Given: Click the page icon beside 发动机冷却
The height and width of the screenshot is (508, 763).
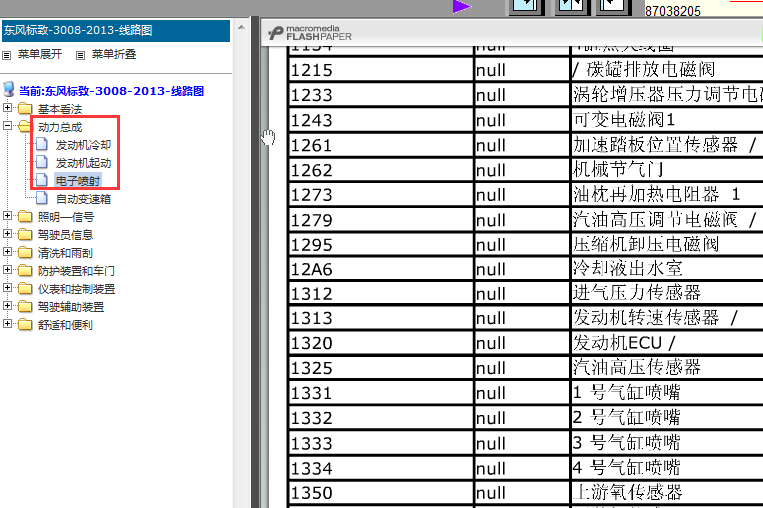Looking at the screenshot, I should click(x=42, y=144).
